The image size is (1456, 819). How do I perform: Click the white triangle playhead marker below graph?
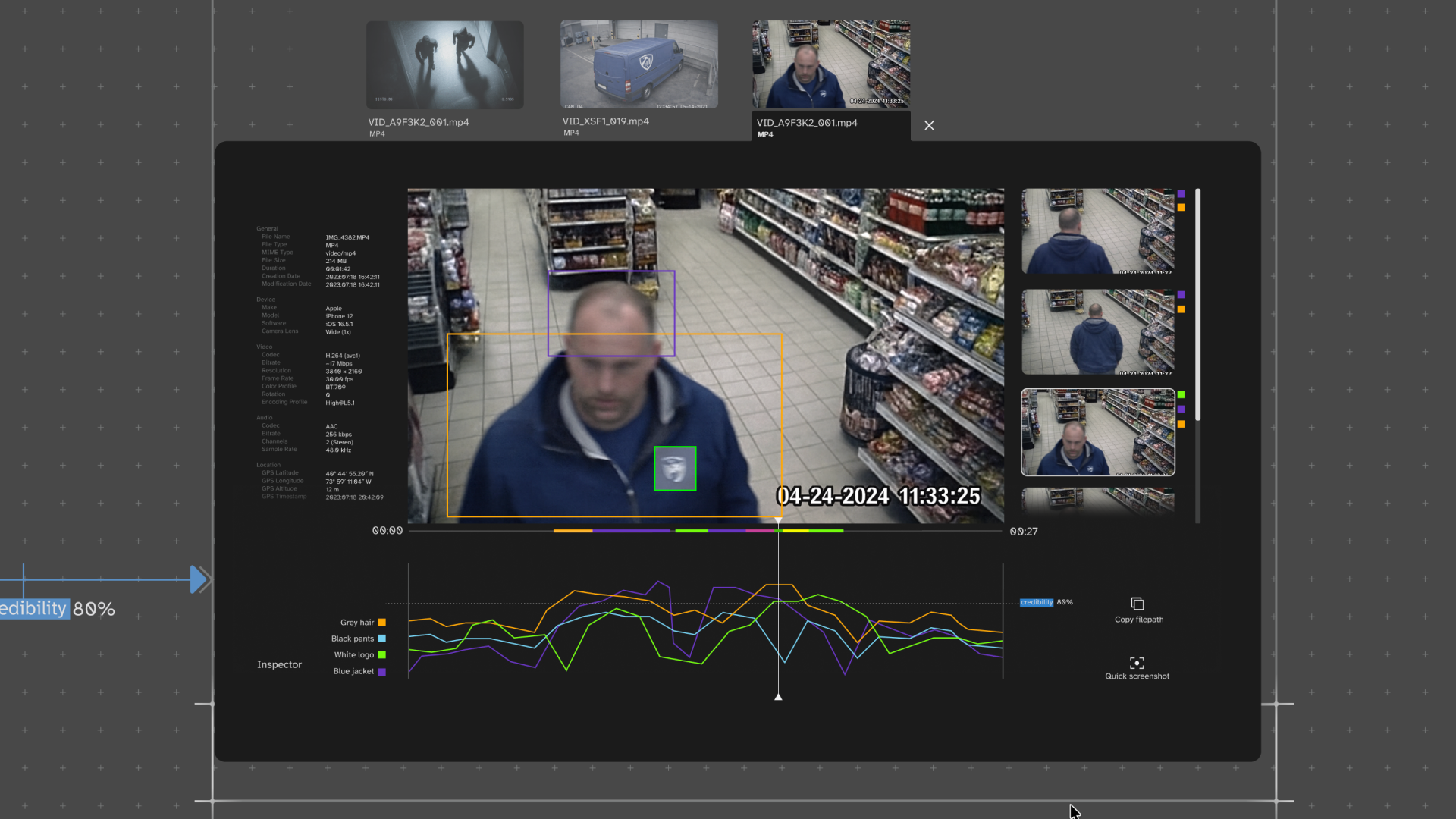[x=778, y=696]
